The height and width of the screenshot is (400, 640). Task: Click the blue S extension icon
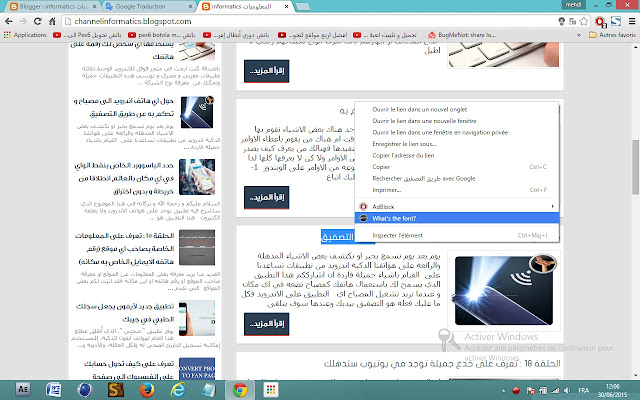pyautogui.click(x=616, y=21)
